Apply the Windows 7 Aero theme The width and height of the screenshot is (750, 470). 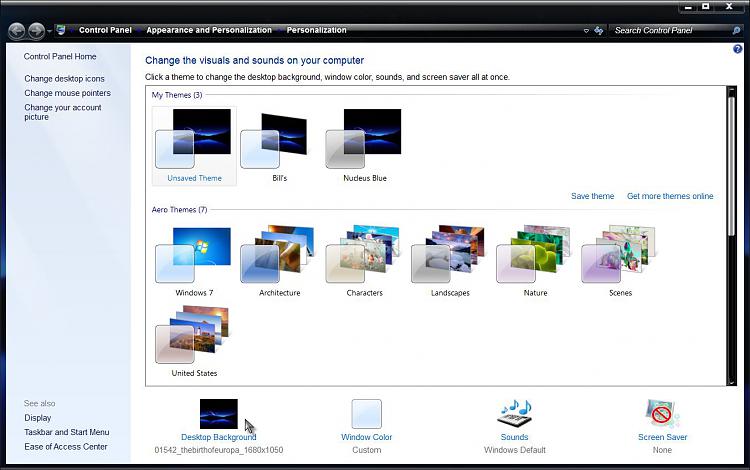194,261
